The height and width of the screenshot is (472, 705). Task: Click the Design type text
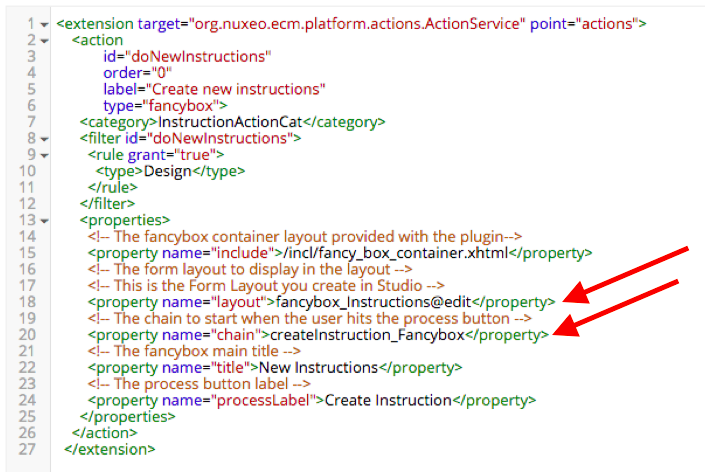(168, 171)
